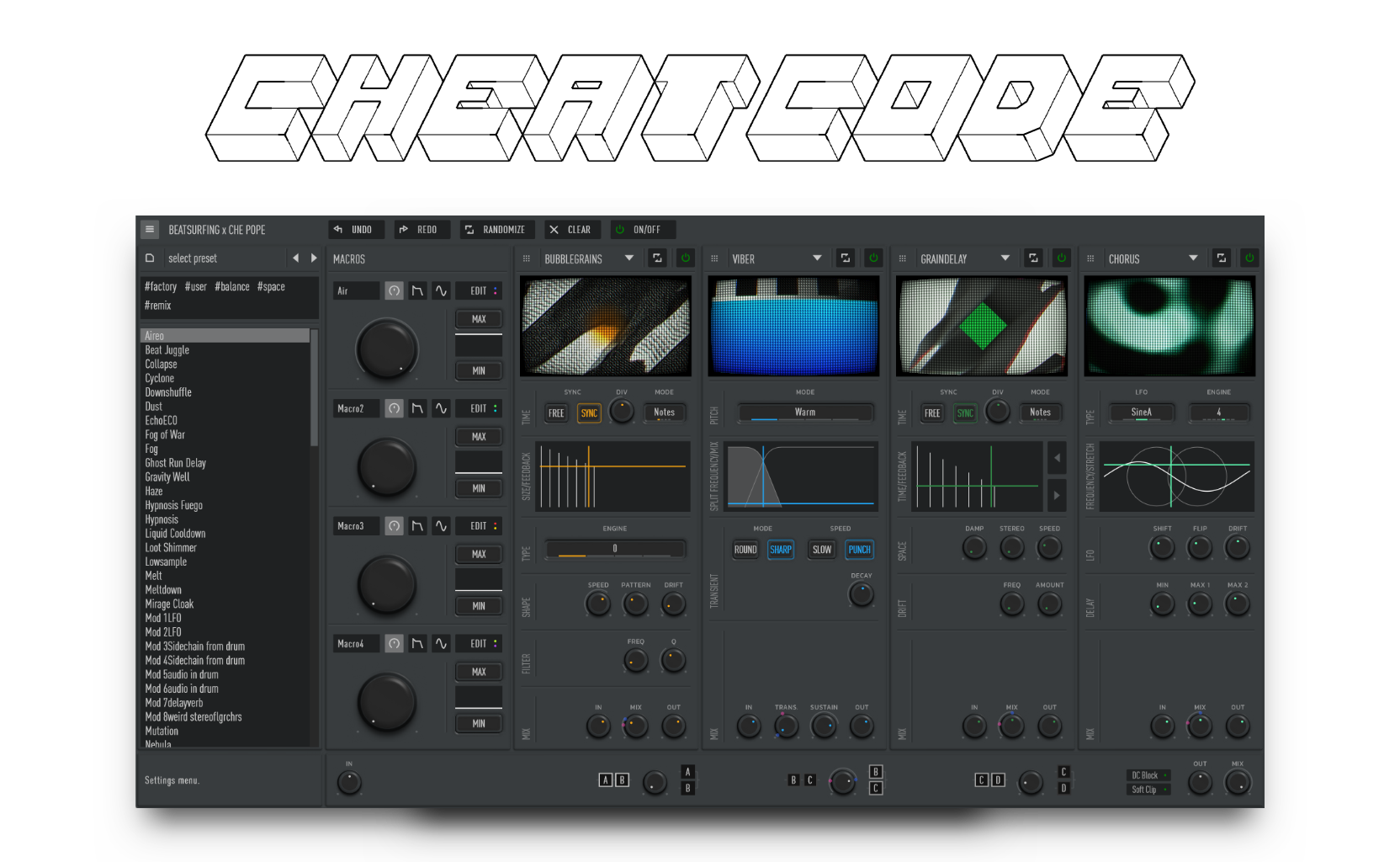Viewport: 1400px width, 862px height.
Task: Click the global IN knob
Action: tap(348, 782)
